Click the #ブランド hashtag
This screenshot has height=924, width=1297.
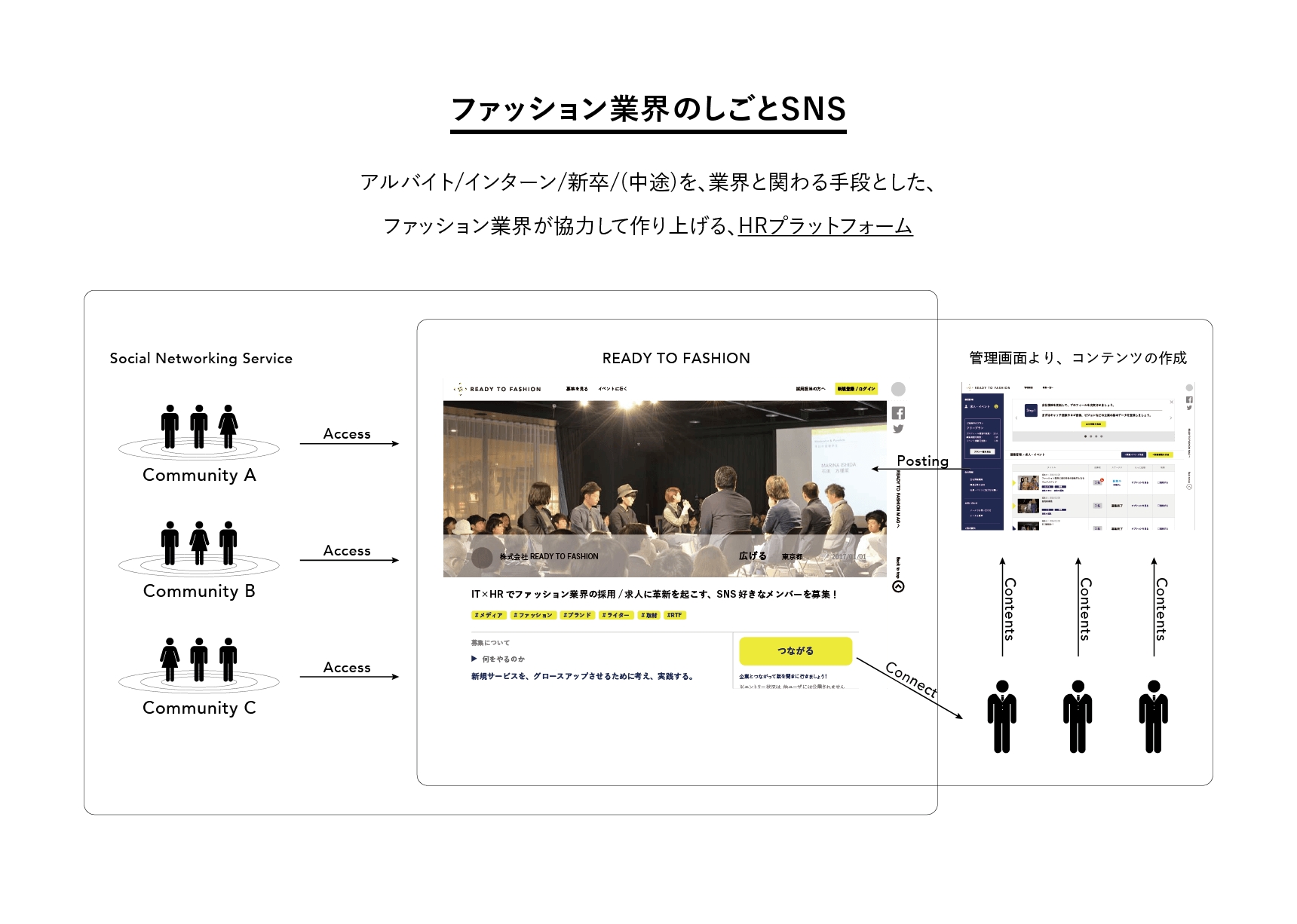pyautogui.click(x=577, y=615)
